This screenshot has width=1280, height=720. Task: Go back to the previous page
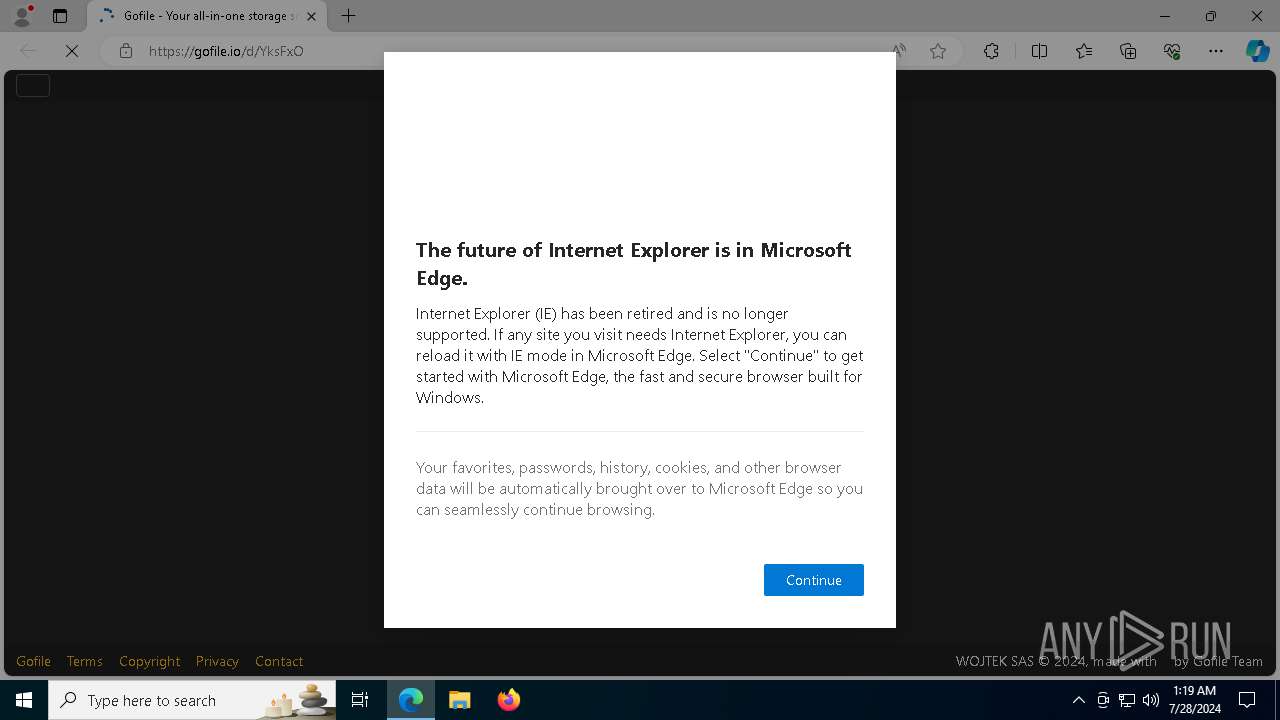coord(28,51)
